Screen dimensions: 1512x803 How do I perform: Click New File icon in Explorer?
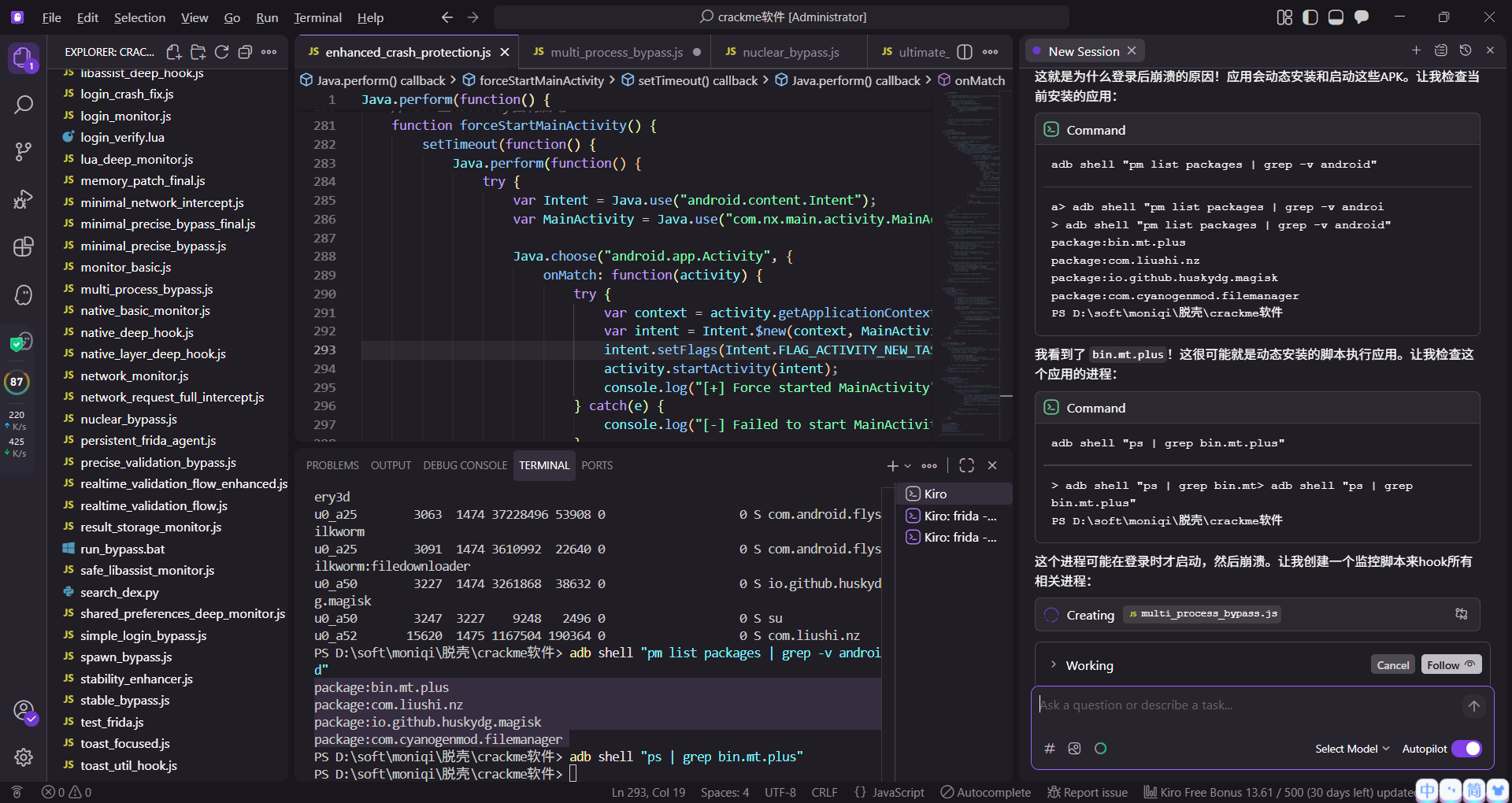pyautogui.click(x=174, y=52)
